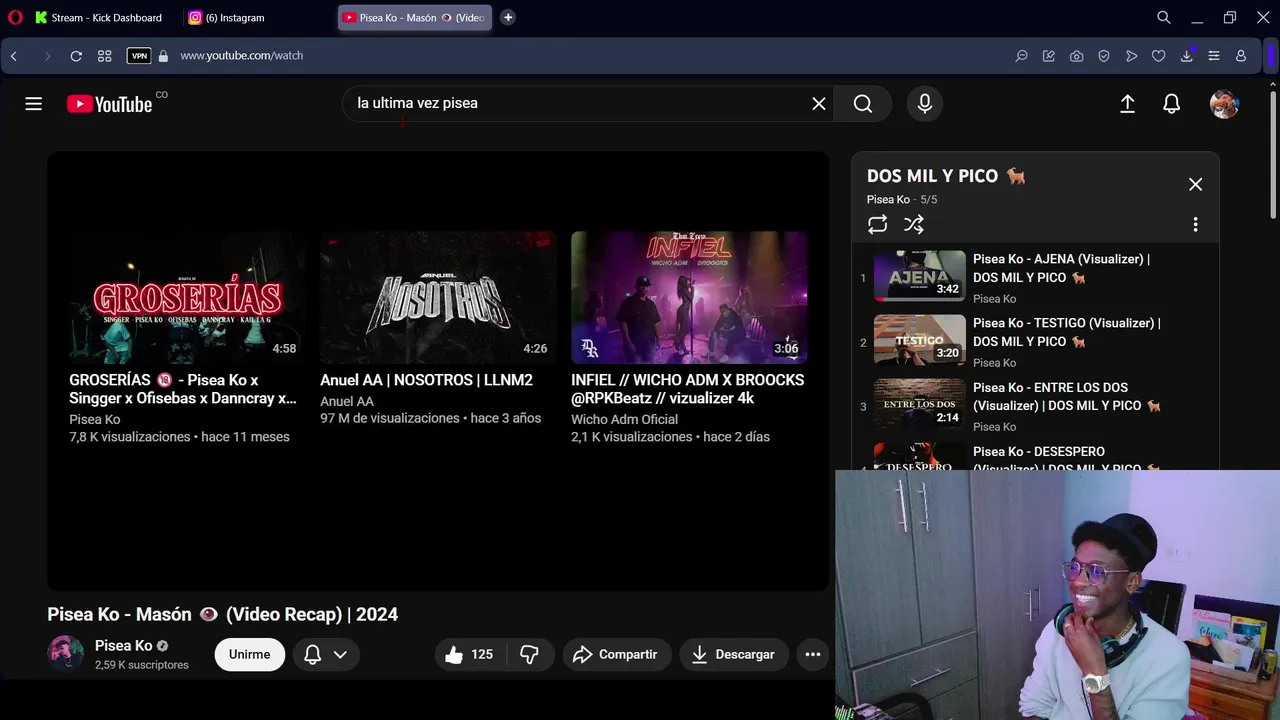
Task: Open playlist three-dot options menu
Action: click(x=1195, y=225)
